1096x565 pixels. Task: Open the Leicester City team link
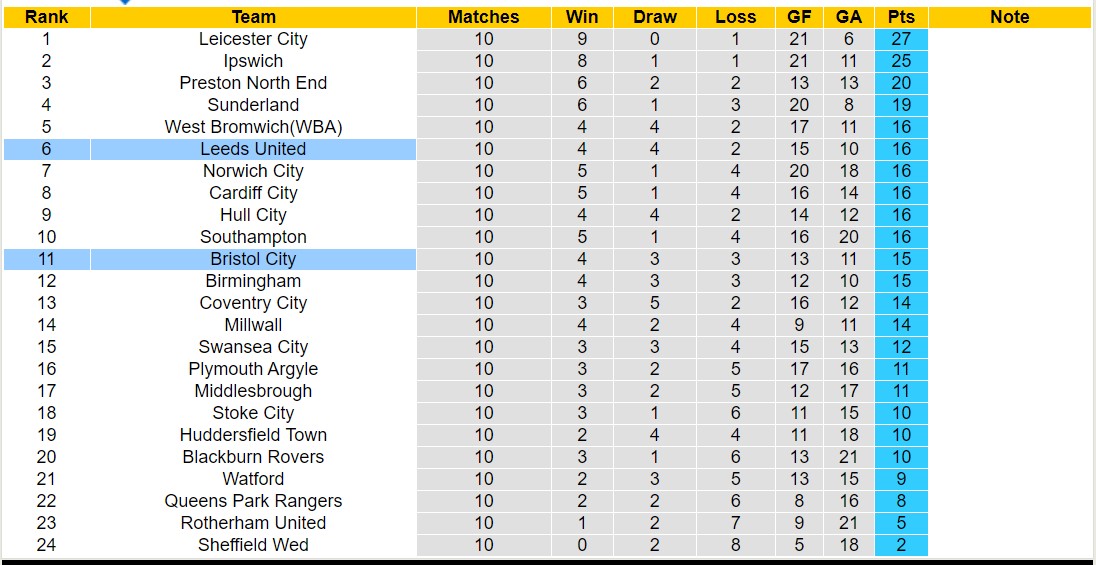point(253,39)
